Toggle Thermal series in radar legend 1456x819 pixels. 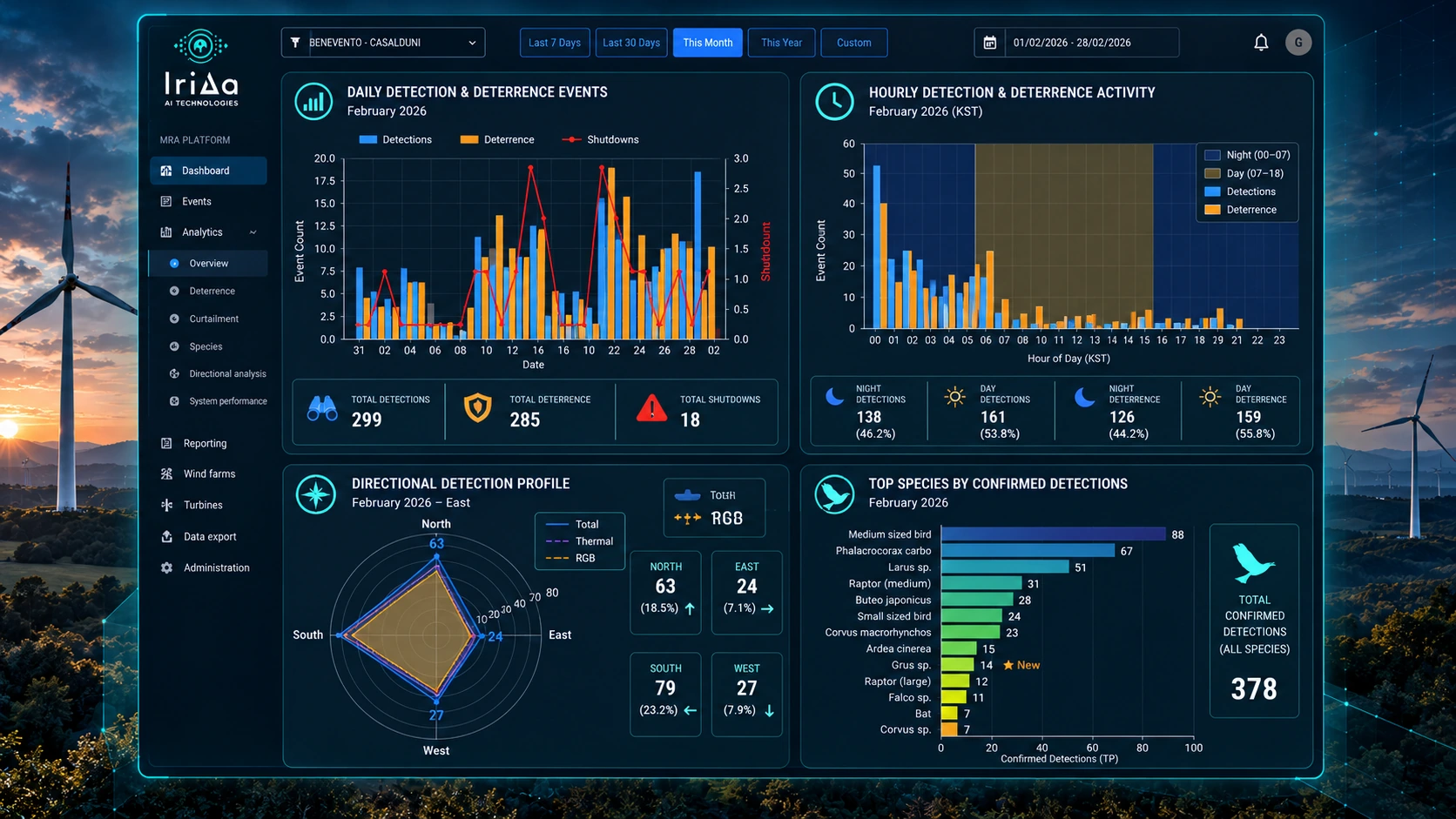pos(579,540)
